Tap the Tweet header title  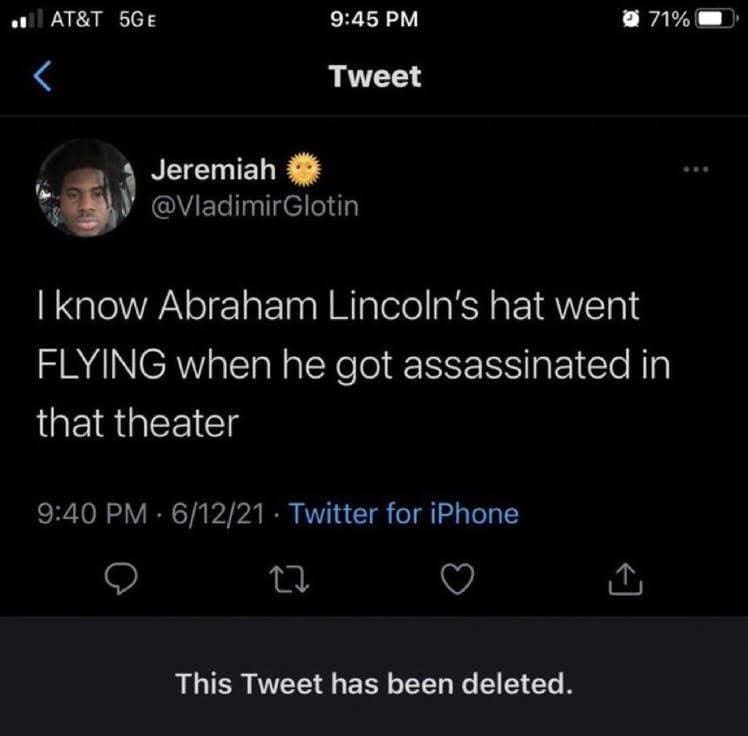point(376,77)
